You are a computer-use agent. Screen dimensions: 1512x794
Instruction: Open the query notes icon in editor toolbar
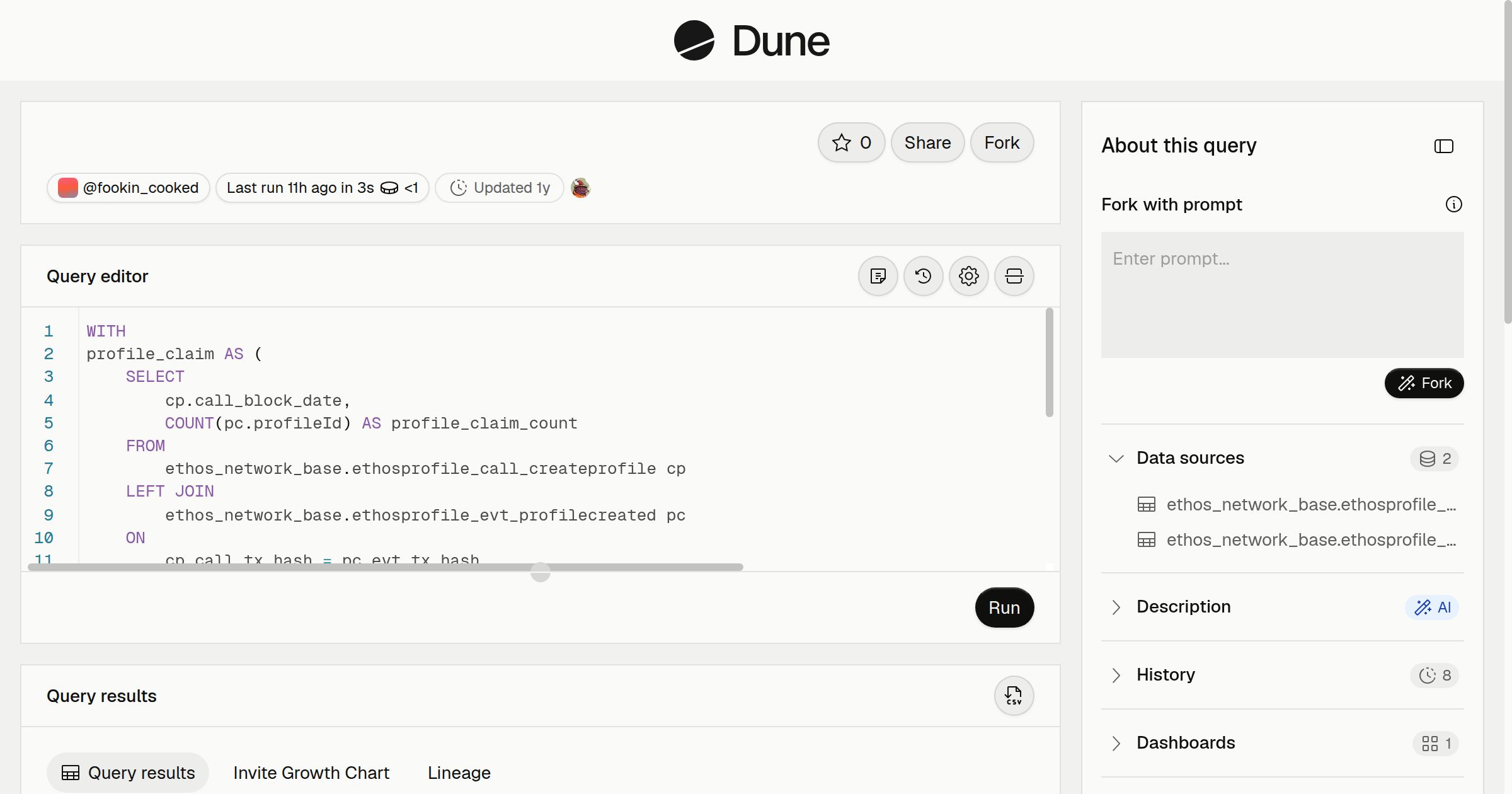click(x=878, y=276)
